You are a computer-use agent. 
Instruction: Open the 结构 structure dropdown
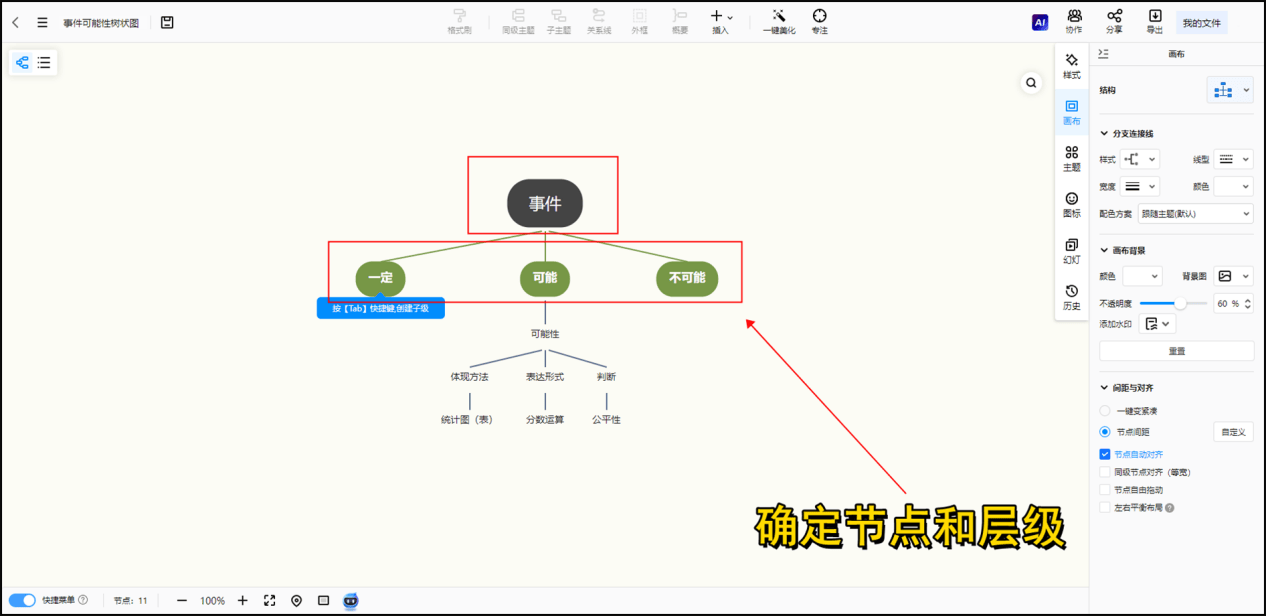(x=1230, y=90)
